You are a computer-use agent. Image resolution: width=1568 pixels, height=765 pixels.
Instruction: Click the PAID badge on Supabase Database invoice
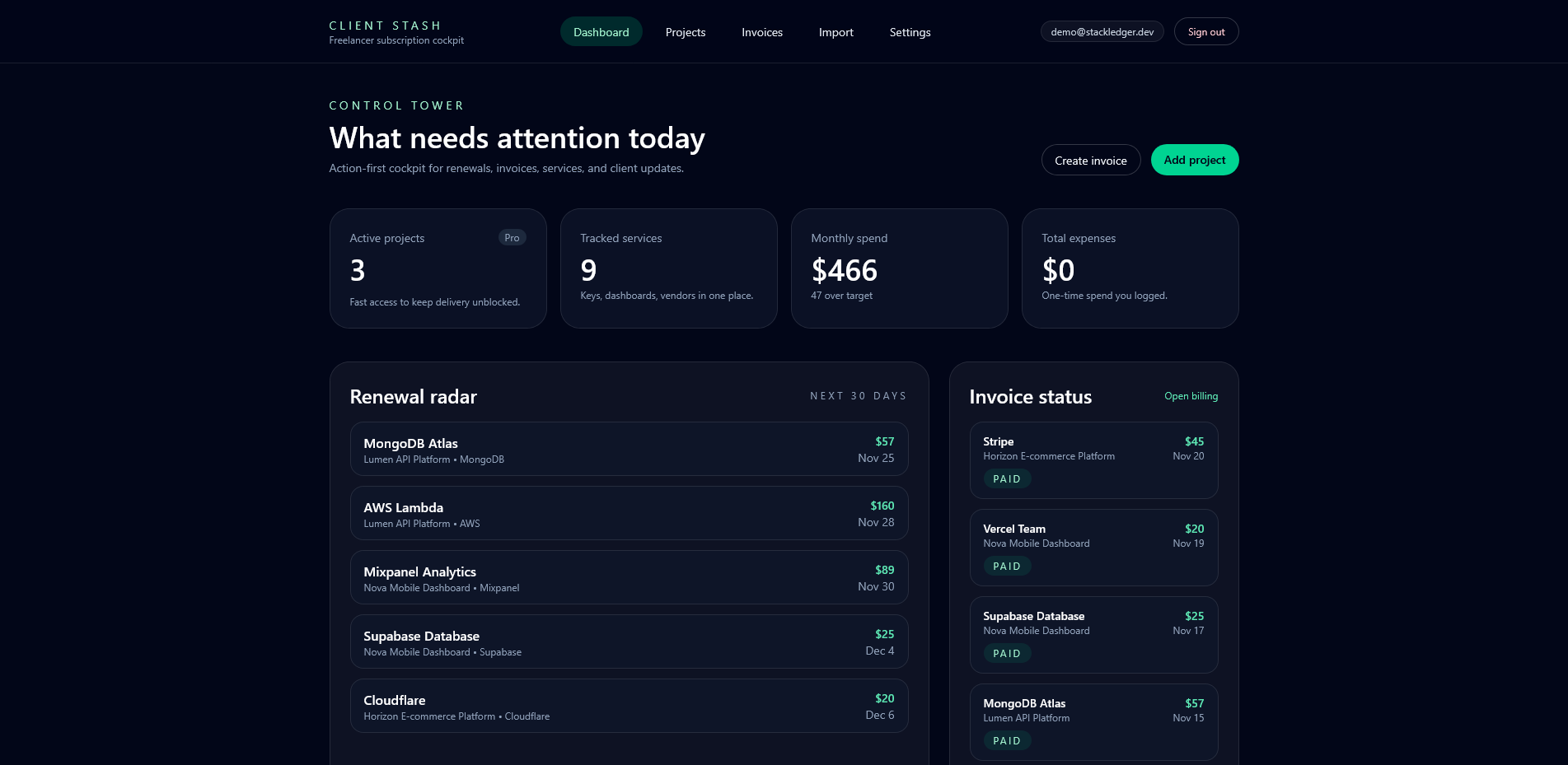[1007, 654]
